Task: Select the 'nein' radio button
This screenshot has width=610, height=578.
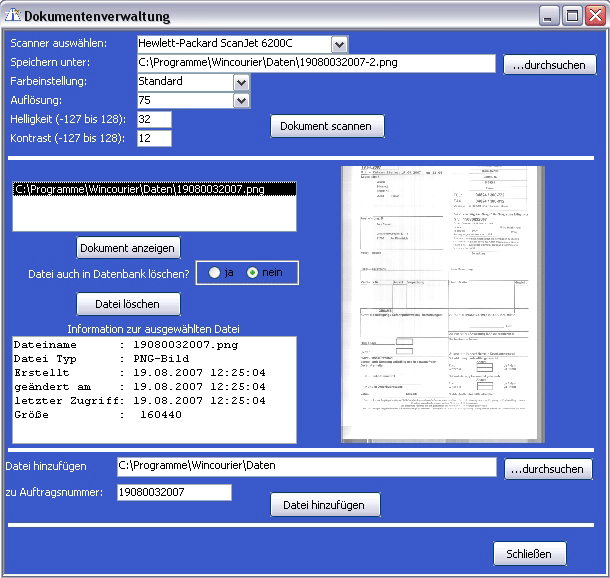Action: (x=252, y=273)
